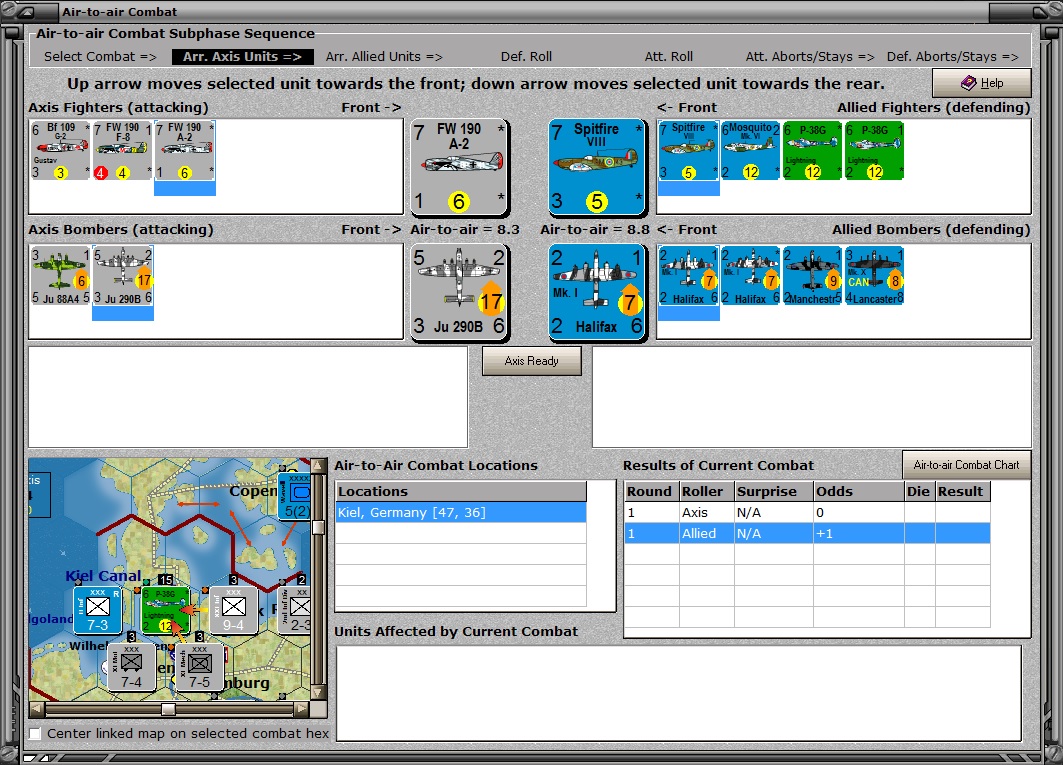Viewport: 1063px width, 765px height.
Task: Click the Def. Roll subphase step
Action: coord(526,56)
